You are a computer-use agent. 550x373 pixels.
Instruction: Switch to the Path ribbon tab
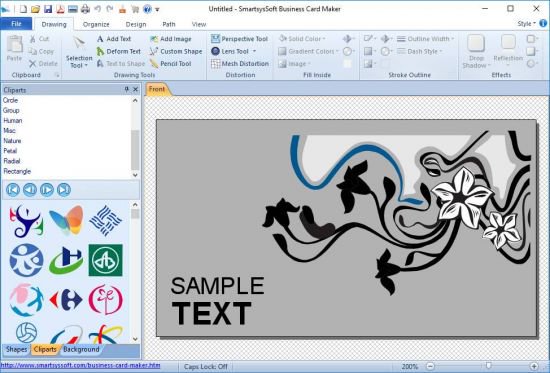(169, 24)
